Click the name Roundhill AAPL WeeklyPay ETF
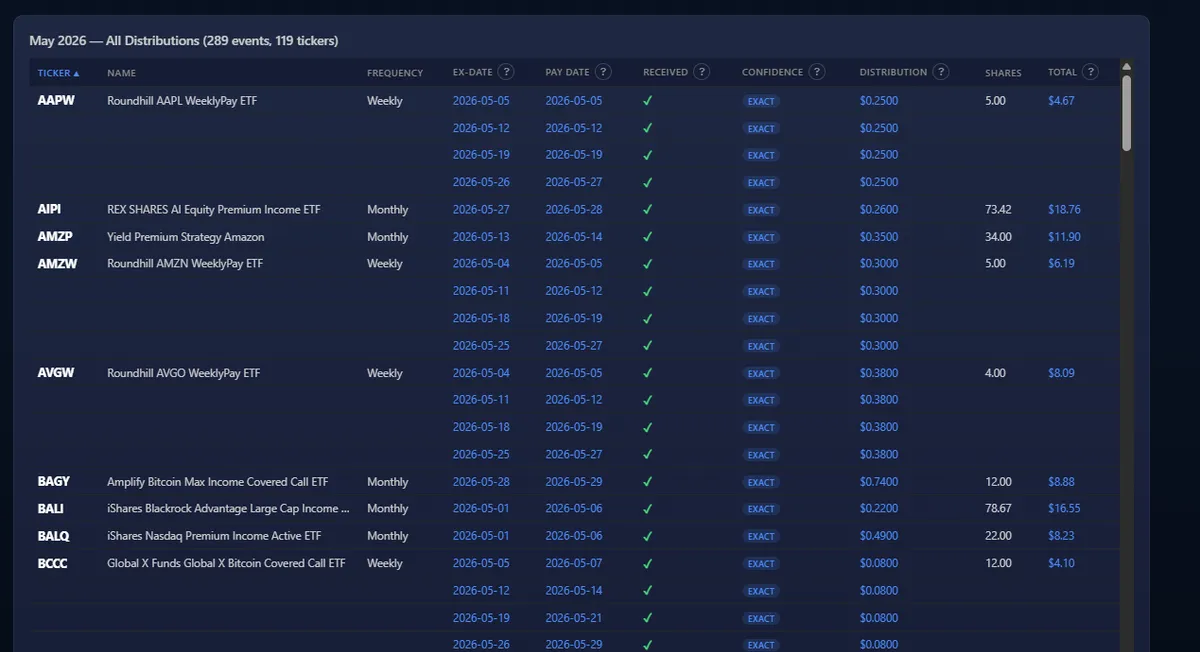 (x=182, y=101)
